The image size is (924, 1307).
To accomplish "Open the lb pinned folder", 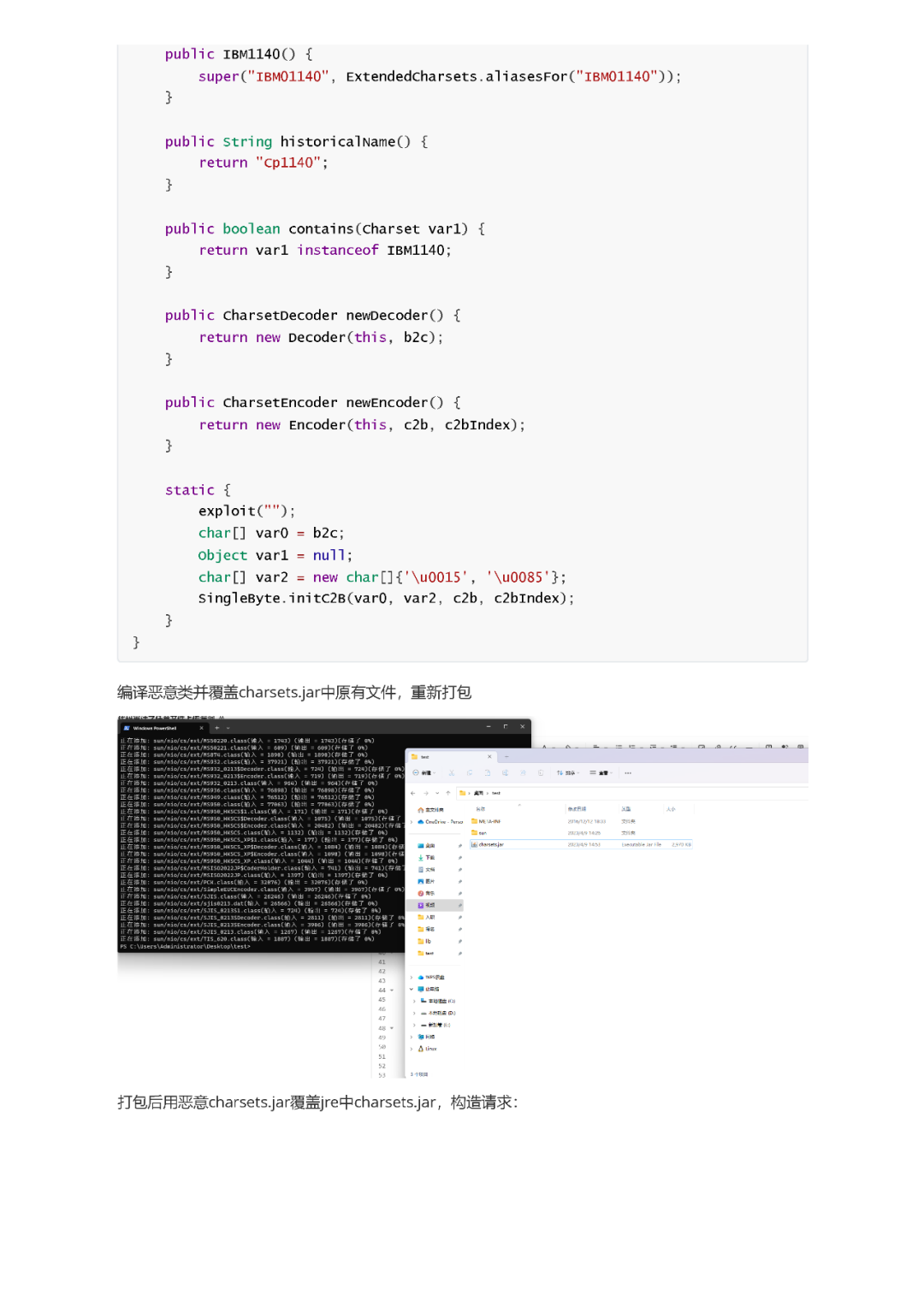I will [x=424, y=941].
